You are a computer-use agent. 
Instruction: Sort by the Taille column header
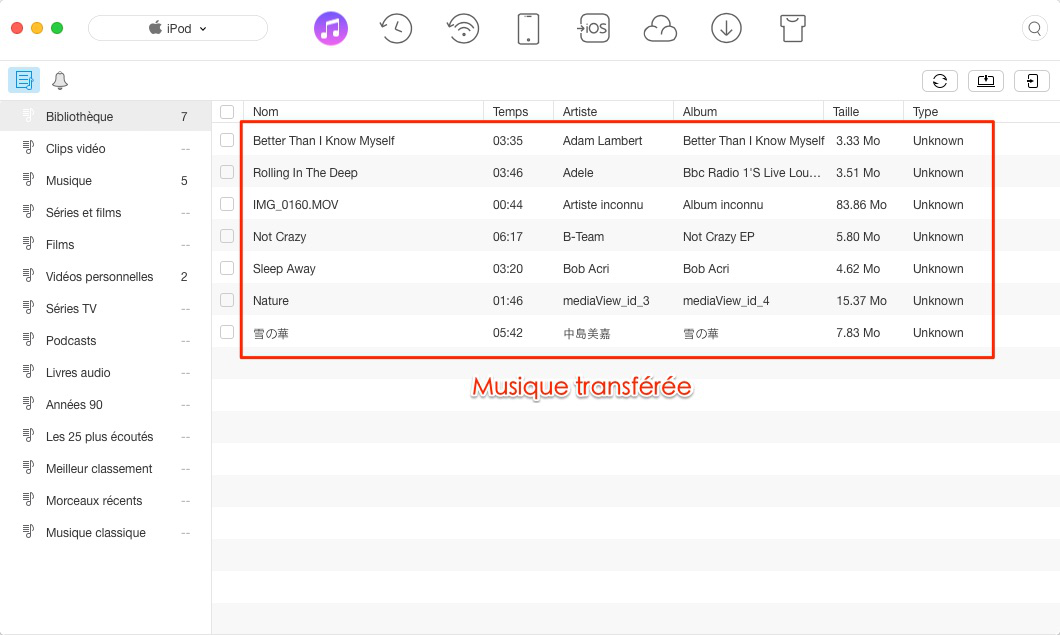(863, 112)
